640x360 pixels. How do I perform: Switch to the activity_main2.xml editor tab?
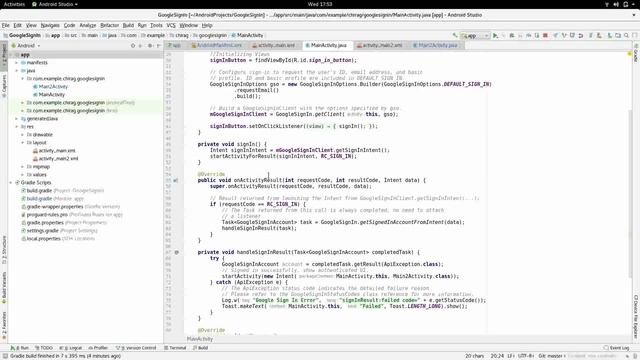(380, 45)
